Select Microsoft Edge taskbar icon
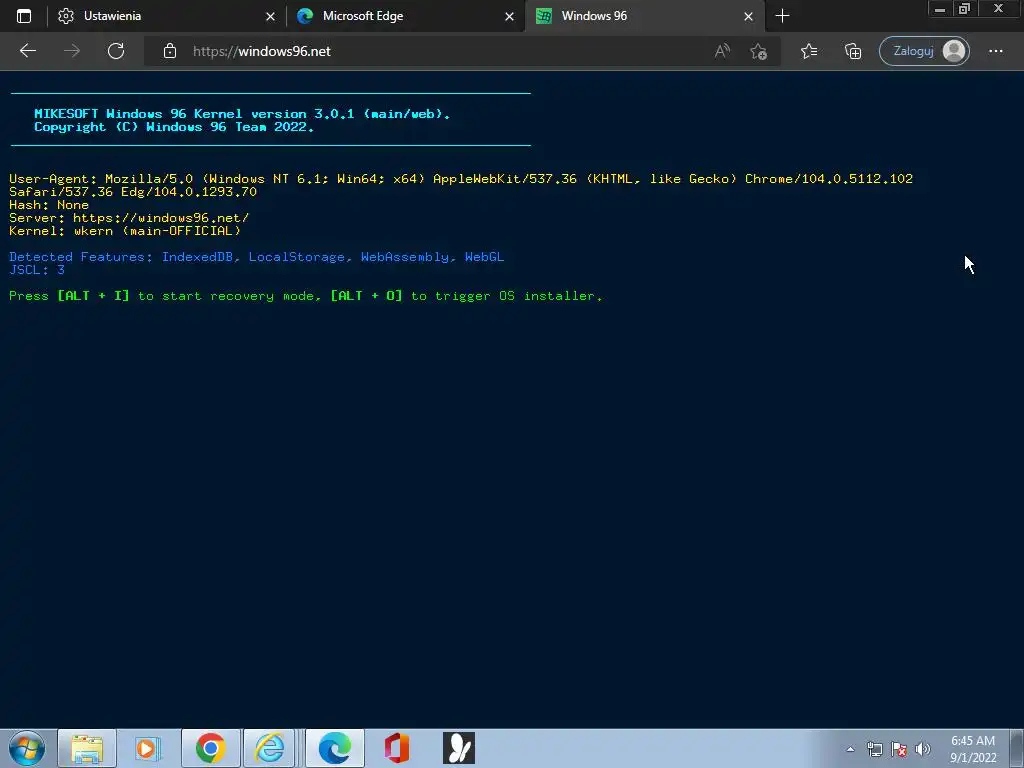Image resolution: width=1024 pixels, height=768 pixels. click(x=334, y=748)
